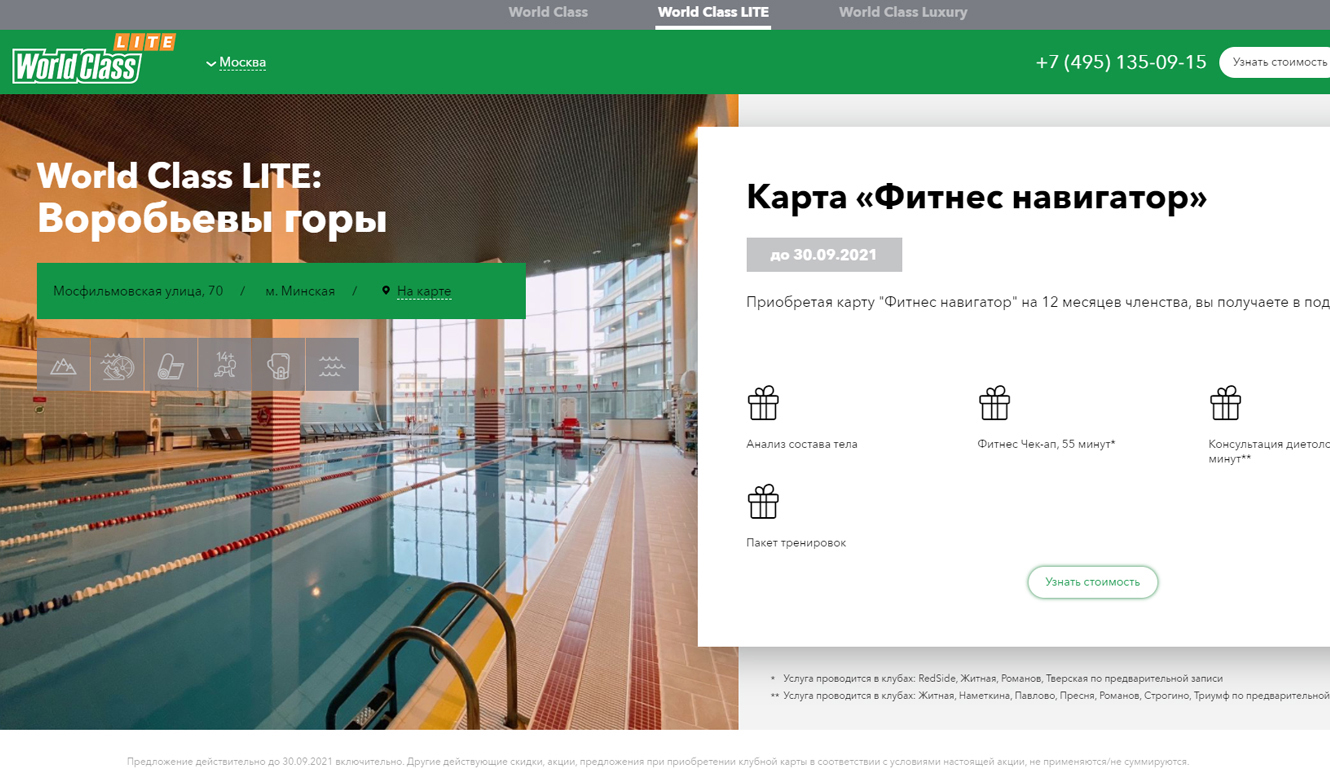Image resolution: width=1330 pixels, height=770 pixels.
Task: Switch to the World Class Luxury tab
Action: coord(903,12)
